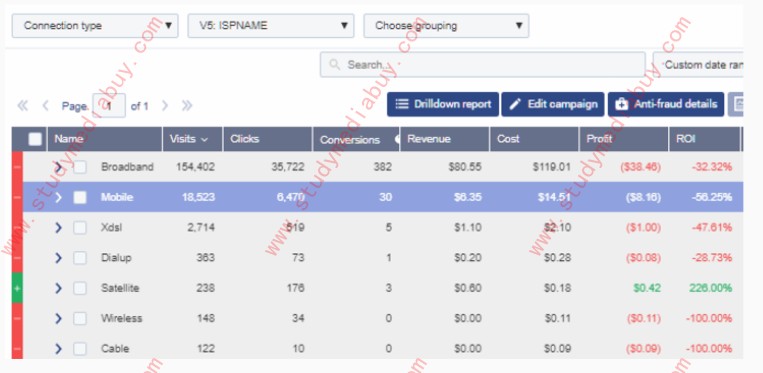Sort by the Clicks column header

pyautogui.click(x=268, y=139)
